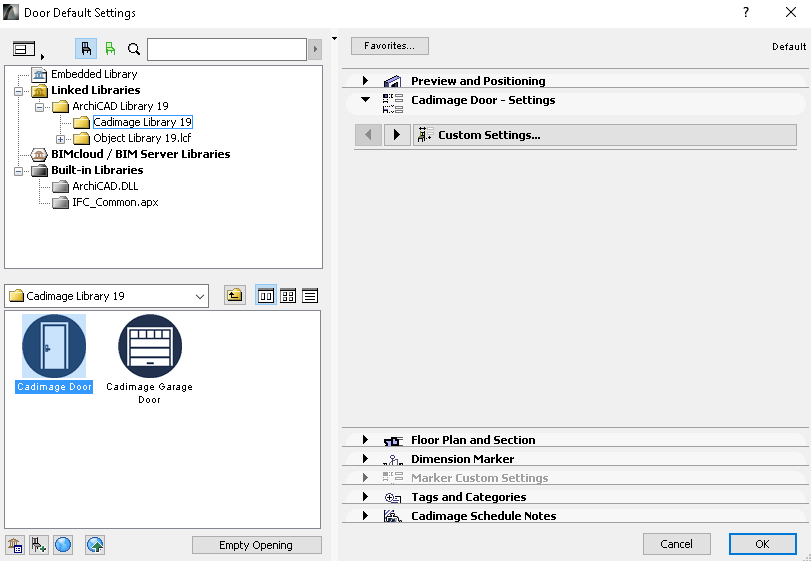
Task: Click the Cadimage Schedule Notes icon
Action: coord(393,516)
